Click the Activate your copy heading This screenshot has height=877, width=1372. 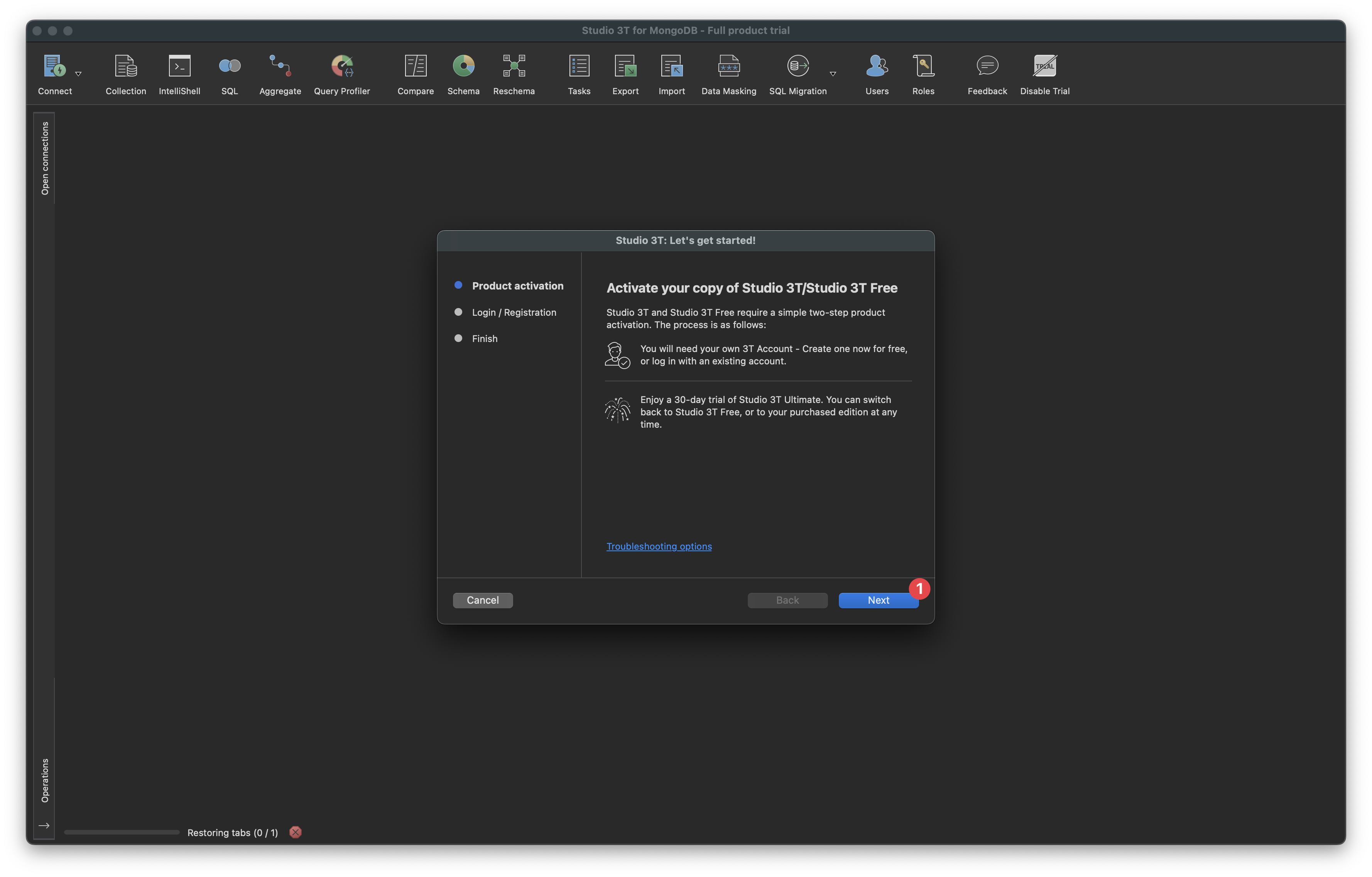[x=752, y=288]
